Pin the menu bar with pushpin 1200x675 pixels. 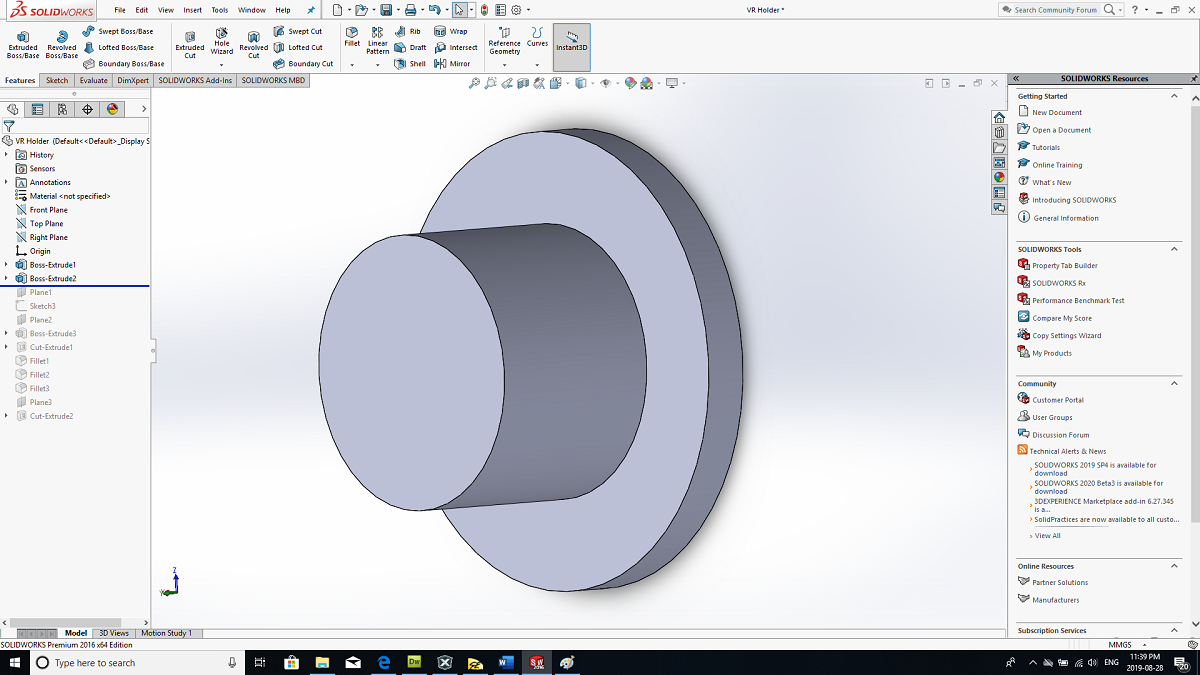[310, 10]
